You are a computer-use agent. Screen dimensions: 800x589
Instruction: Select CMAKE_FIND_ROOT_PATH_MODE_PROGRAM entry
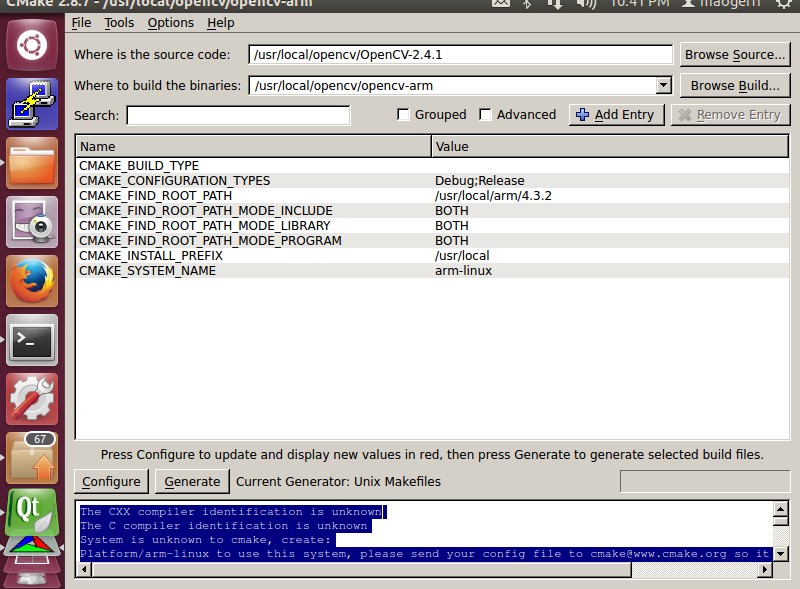(x=210, y=240)
